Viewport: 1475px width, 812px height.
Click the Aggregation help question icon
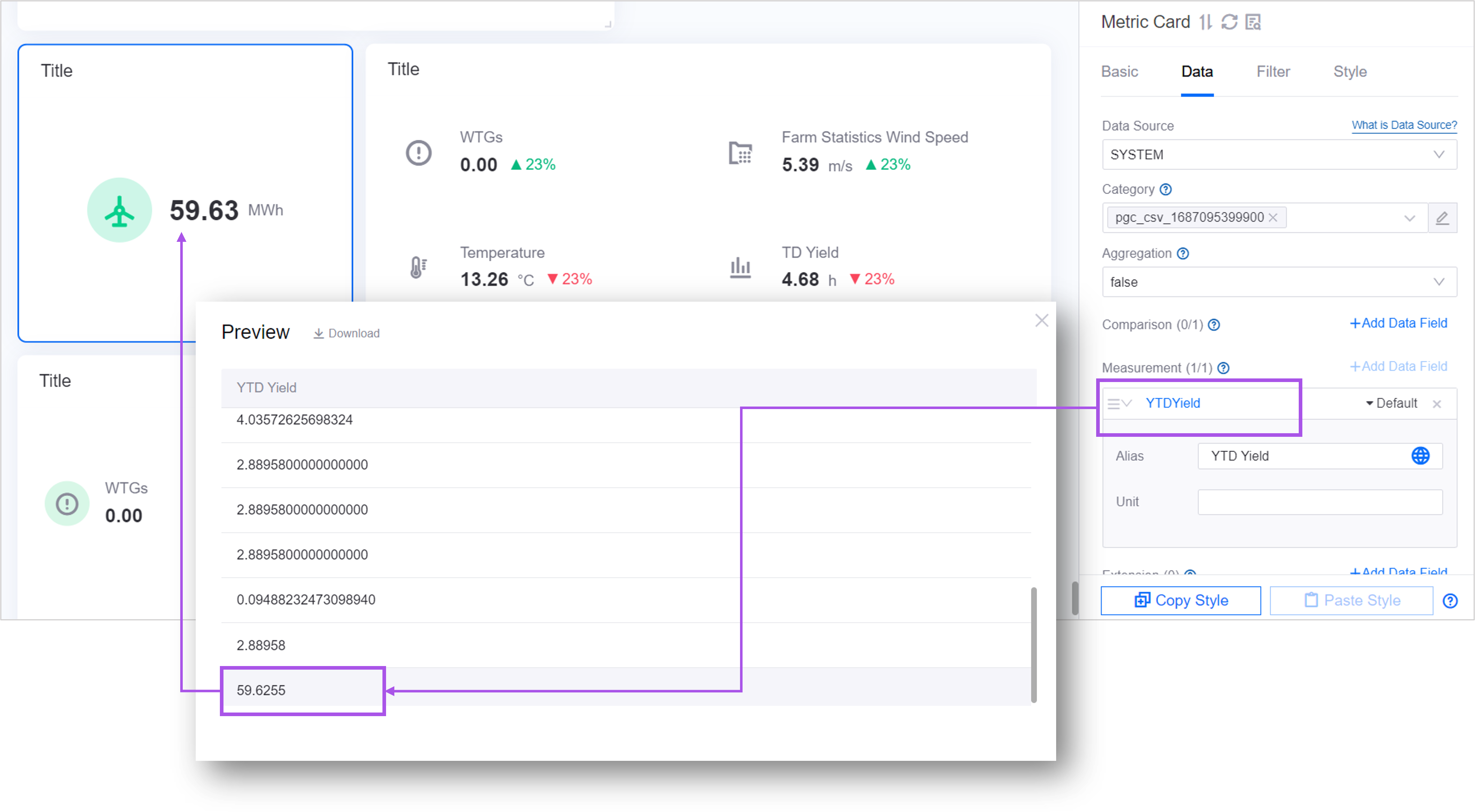[1183, 253]
